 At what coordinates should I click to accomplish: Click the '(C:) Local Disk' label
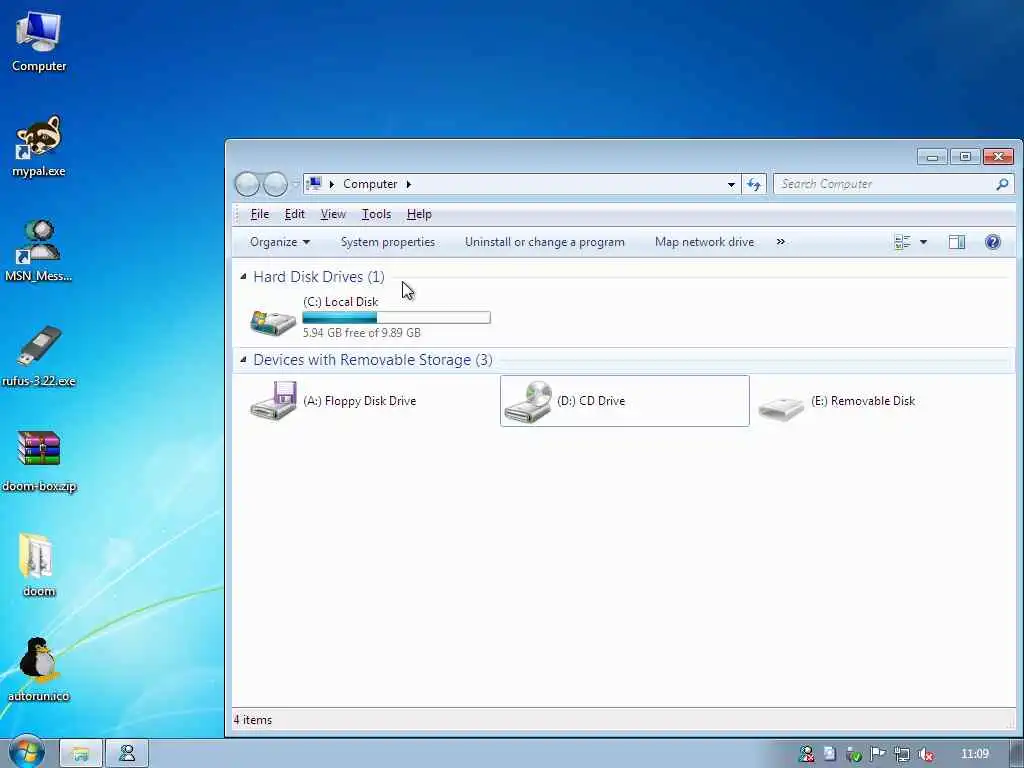click(340, 302)
